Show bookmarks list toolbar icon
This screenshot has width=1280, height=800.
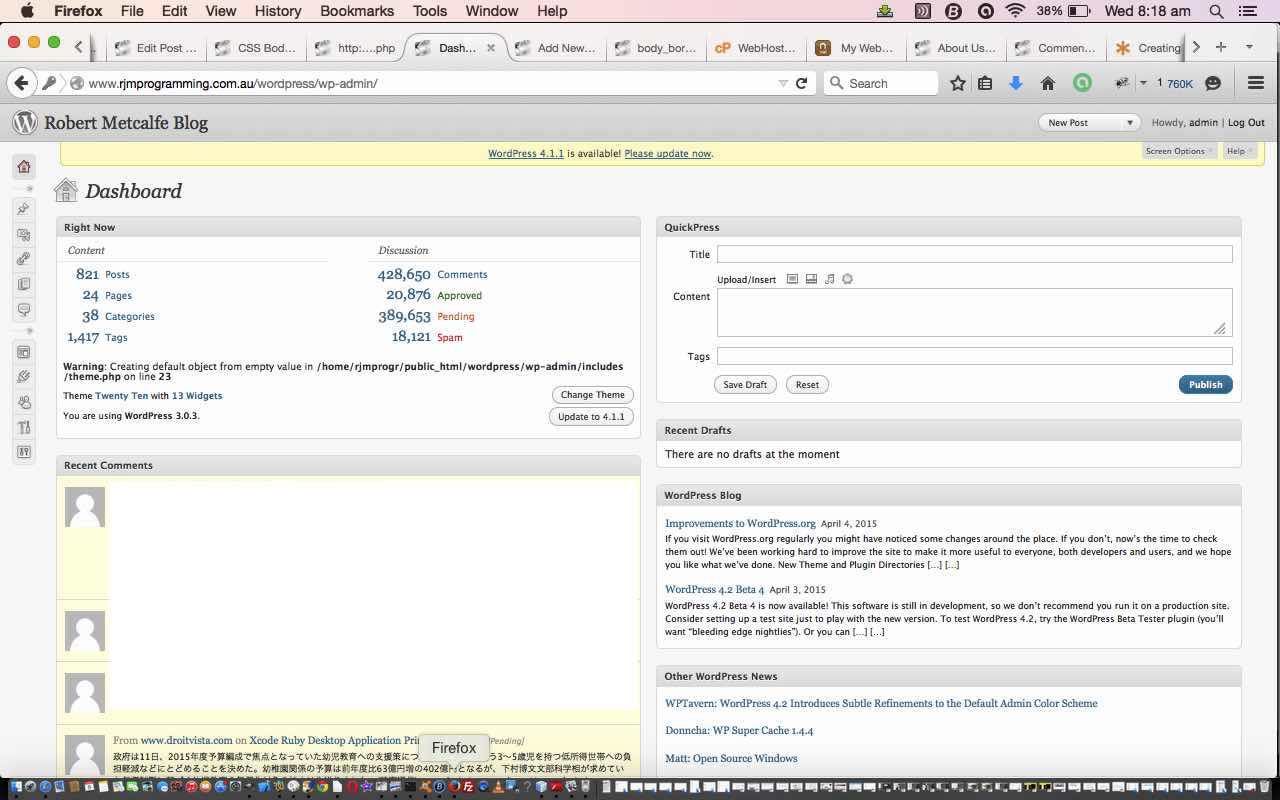(x=985, y=83)
